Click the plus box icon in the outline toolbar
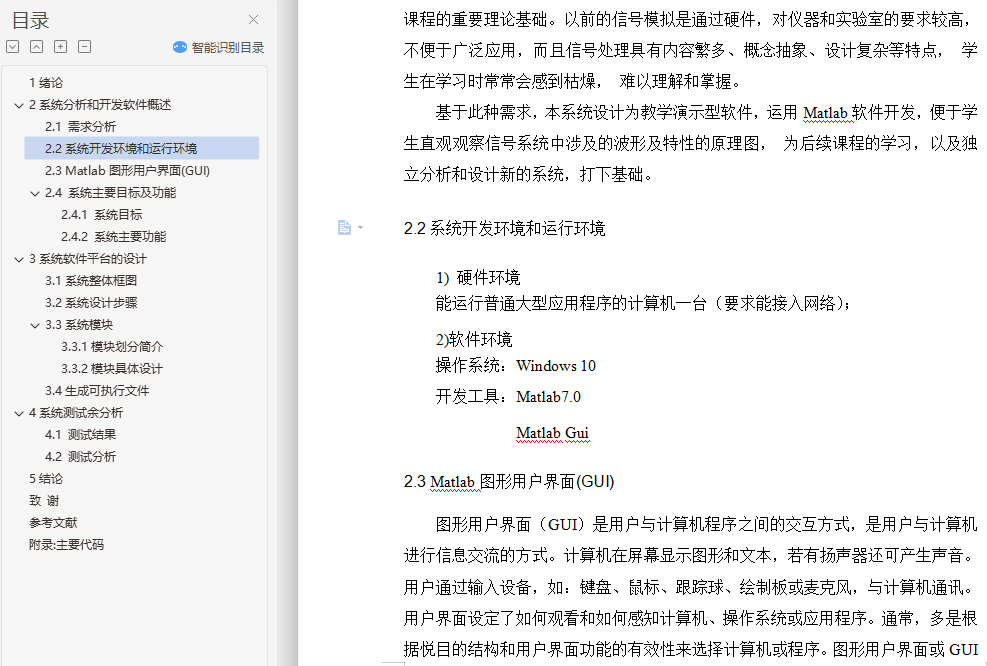This screenshot has width=987, height=666. tap(60, 47)
